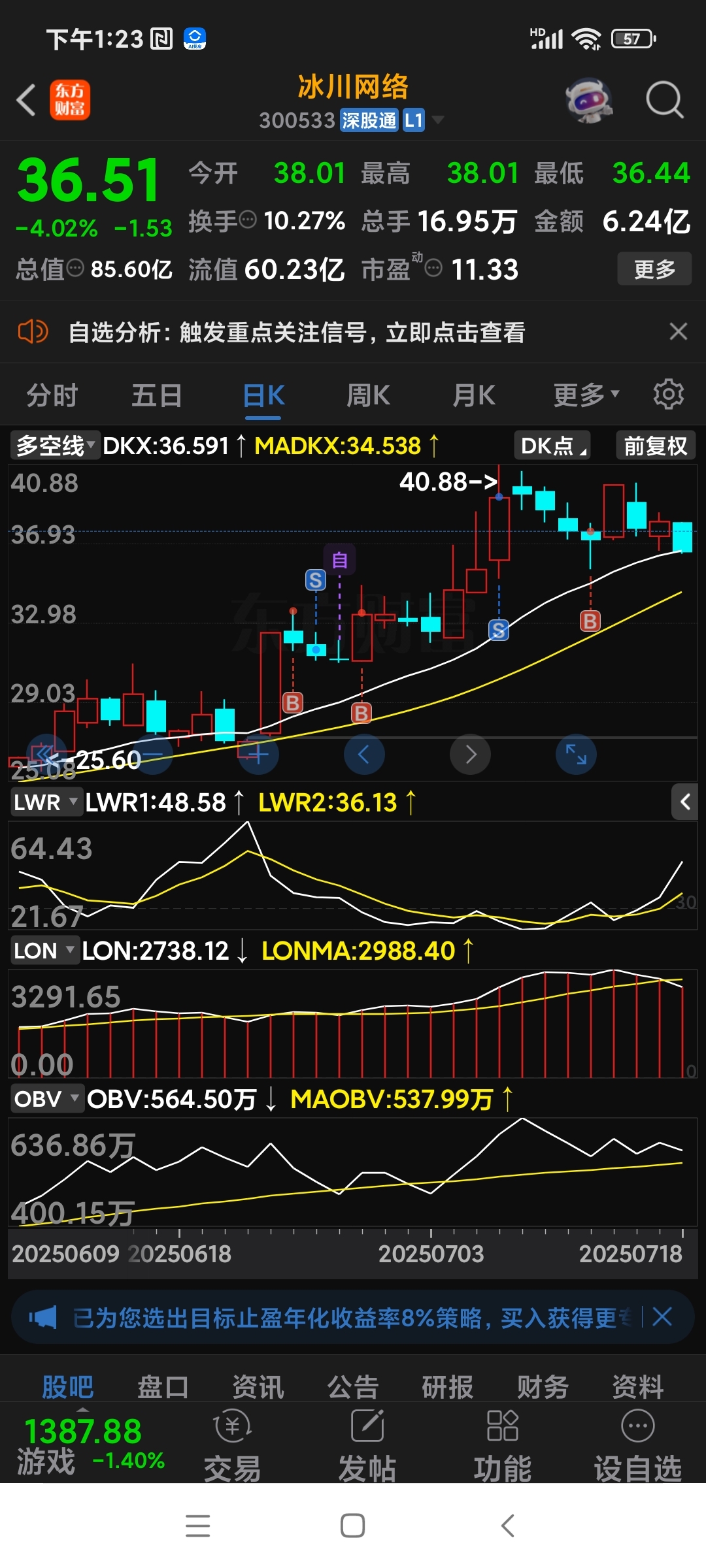Tap 游戏 sector index 1387.88
Image resolution: width=706 pixels, height=1568 pixels.
pyautogui.click(x=92, y=1446)
